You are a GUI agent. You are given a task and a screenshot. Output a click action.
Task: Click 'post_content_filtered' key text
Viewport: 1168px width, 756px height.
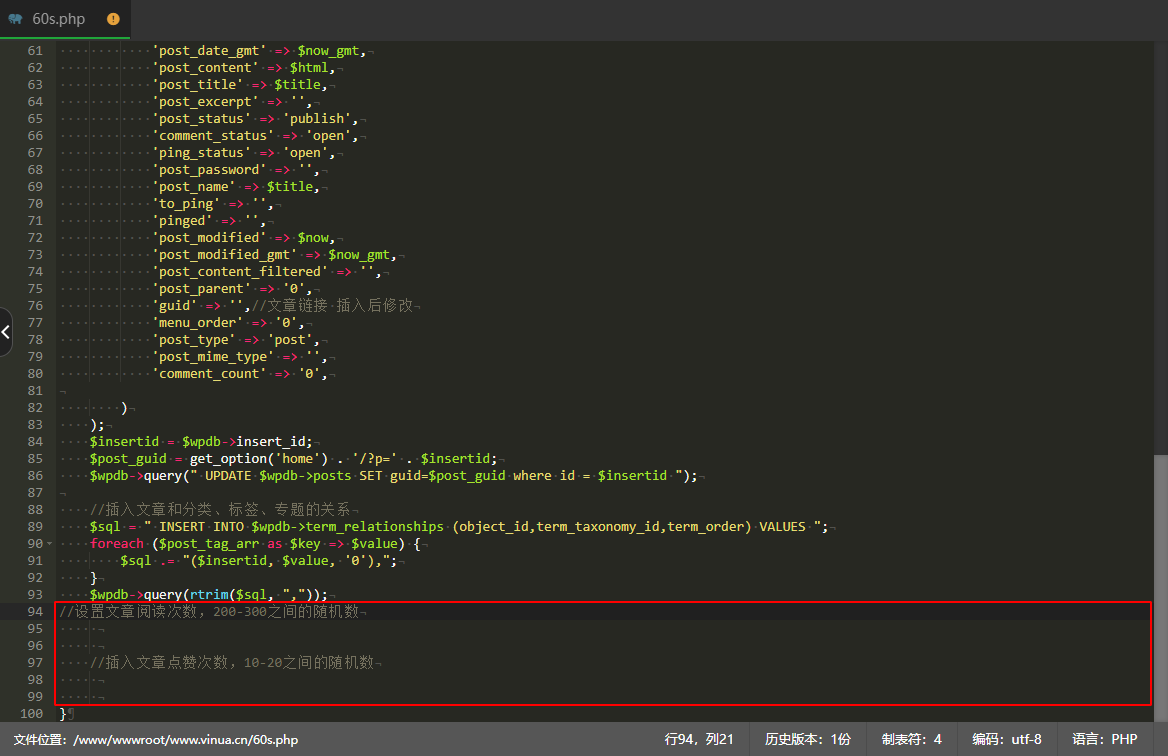point(240,272)
